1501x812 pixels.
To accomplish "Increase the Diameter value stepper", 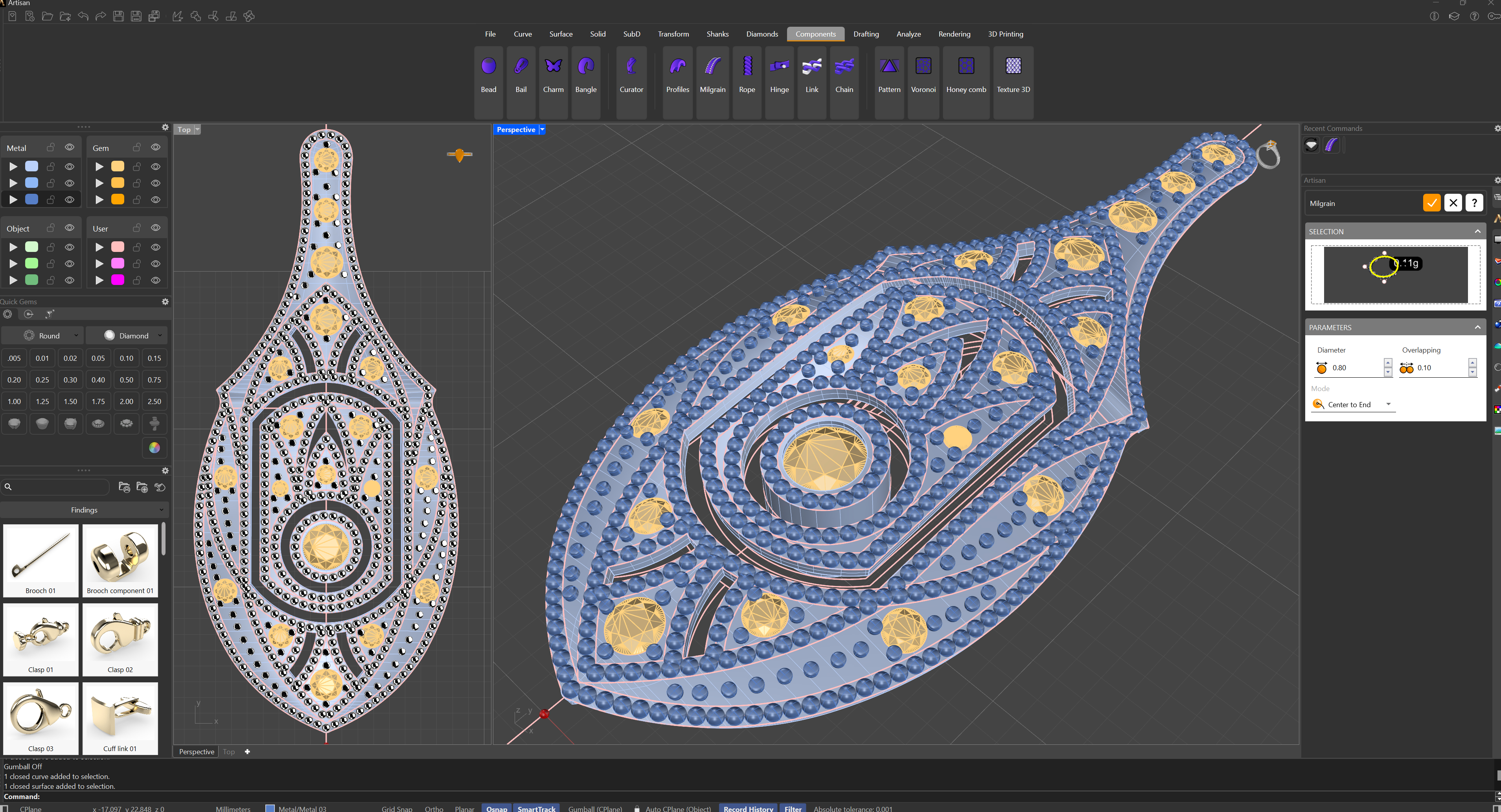I will point(1387,363).
